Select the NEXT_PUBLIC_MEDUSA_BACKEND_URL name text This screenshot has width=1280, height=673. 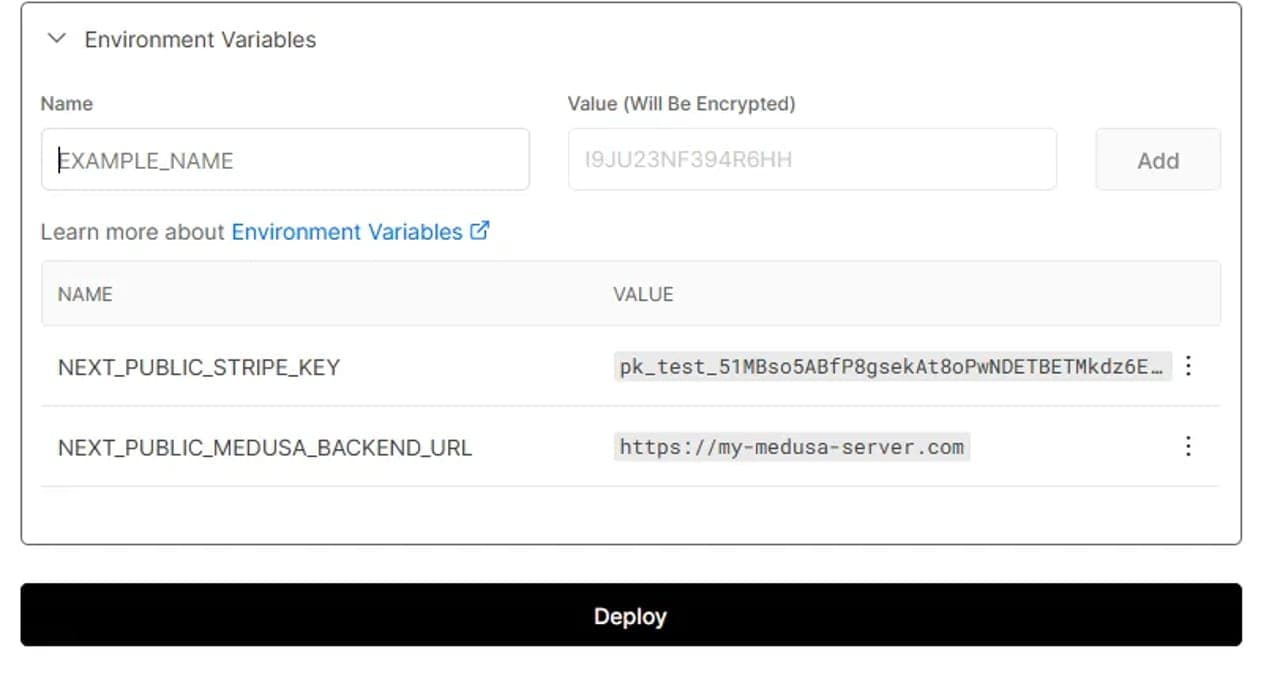click(265, 447)
